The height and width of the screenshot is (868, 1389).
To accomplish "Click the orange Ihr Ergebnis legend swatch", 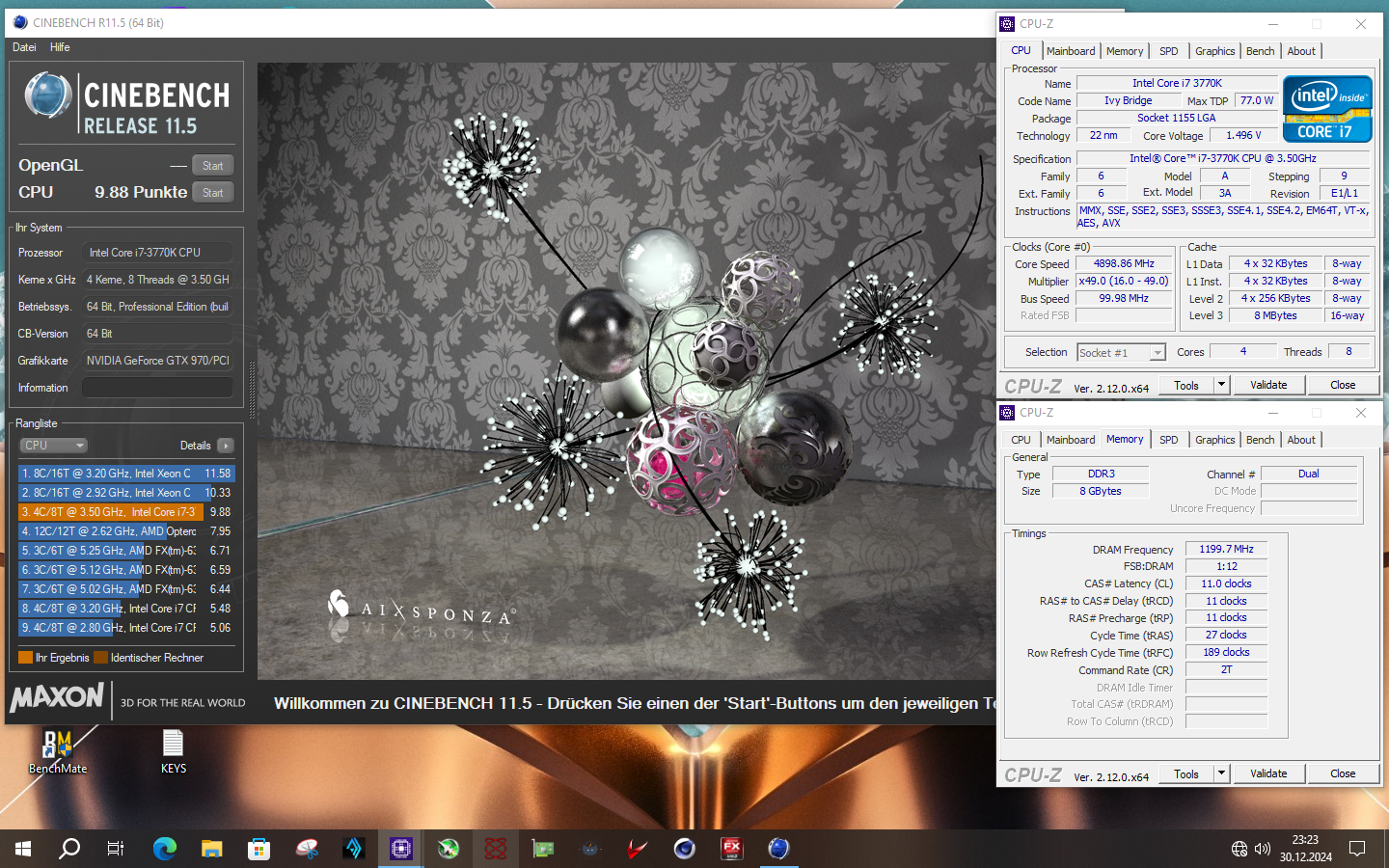I will [x=26, y=658].
